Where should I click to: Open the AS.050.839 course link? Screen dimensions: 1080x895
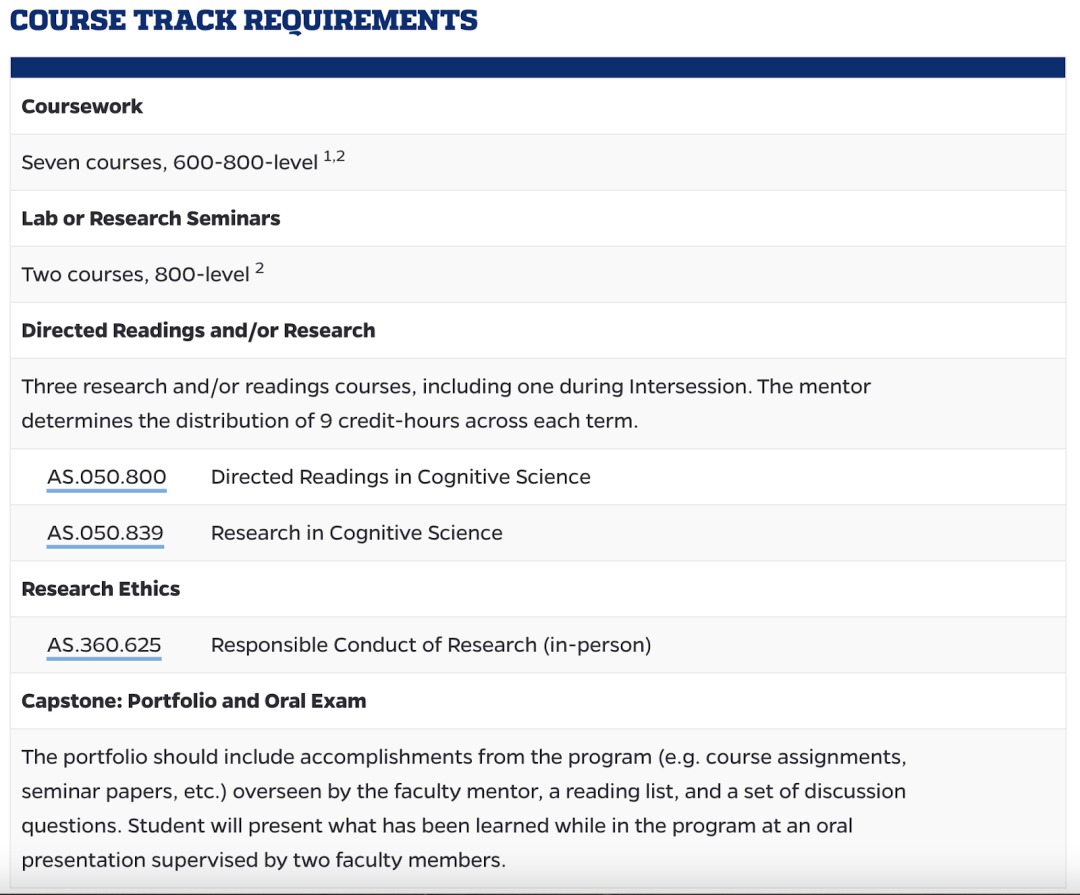pos(105,533)
